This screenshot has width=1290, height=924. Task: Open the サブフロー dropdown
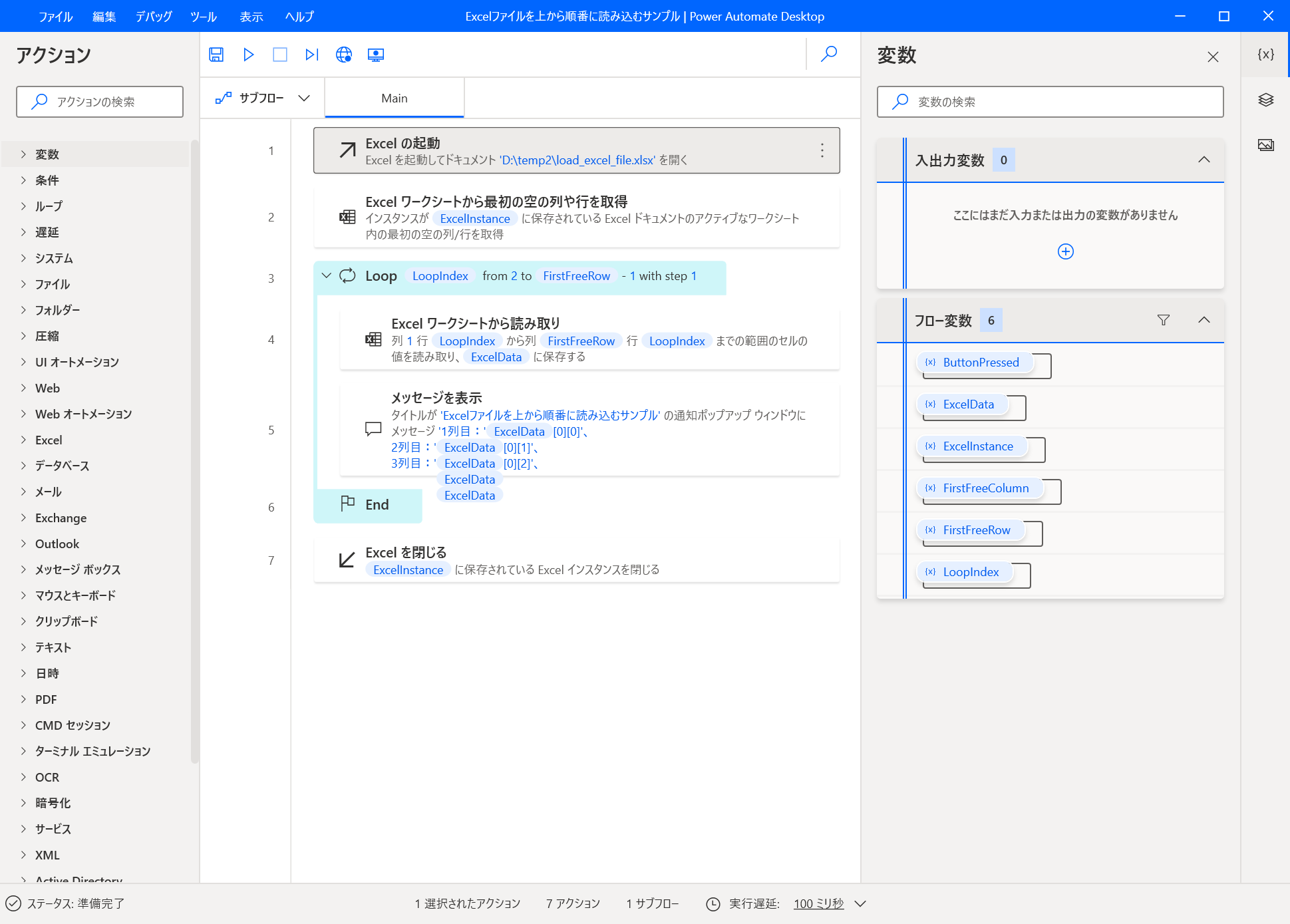click(x=263, y=98)
